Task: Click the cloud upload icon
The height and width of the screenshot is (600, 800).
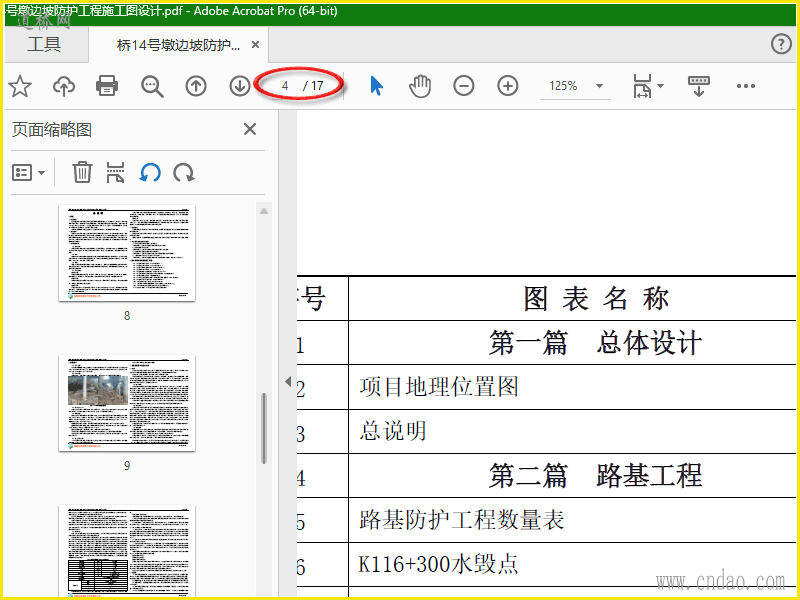Action: pos(64,87)
